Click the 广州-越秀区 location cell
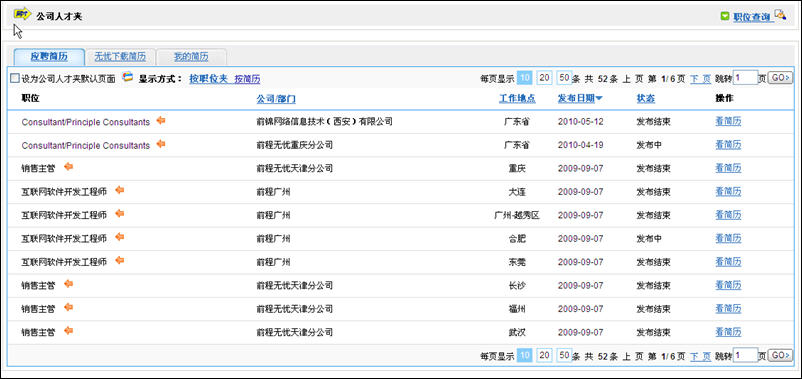Image resolution: width=802 pixels, height=379 pixels. 517,215
